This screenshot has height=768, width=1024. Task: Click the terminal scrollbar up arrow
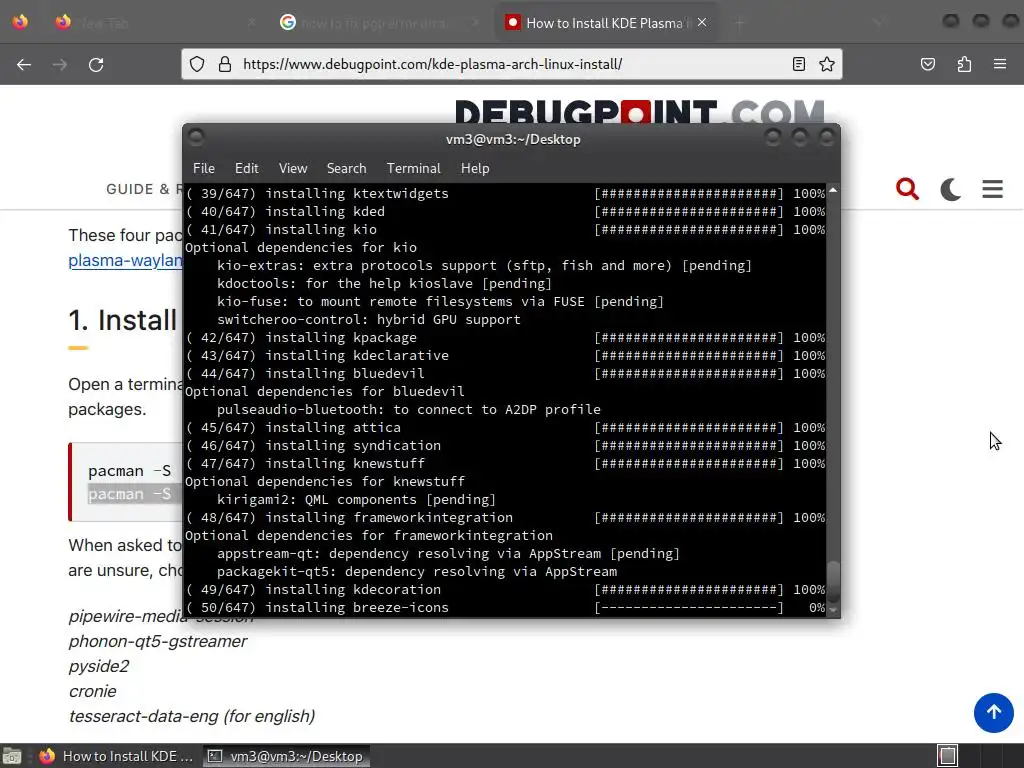point(833,191)
